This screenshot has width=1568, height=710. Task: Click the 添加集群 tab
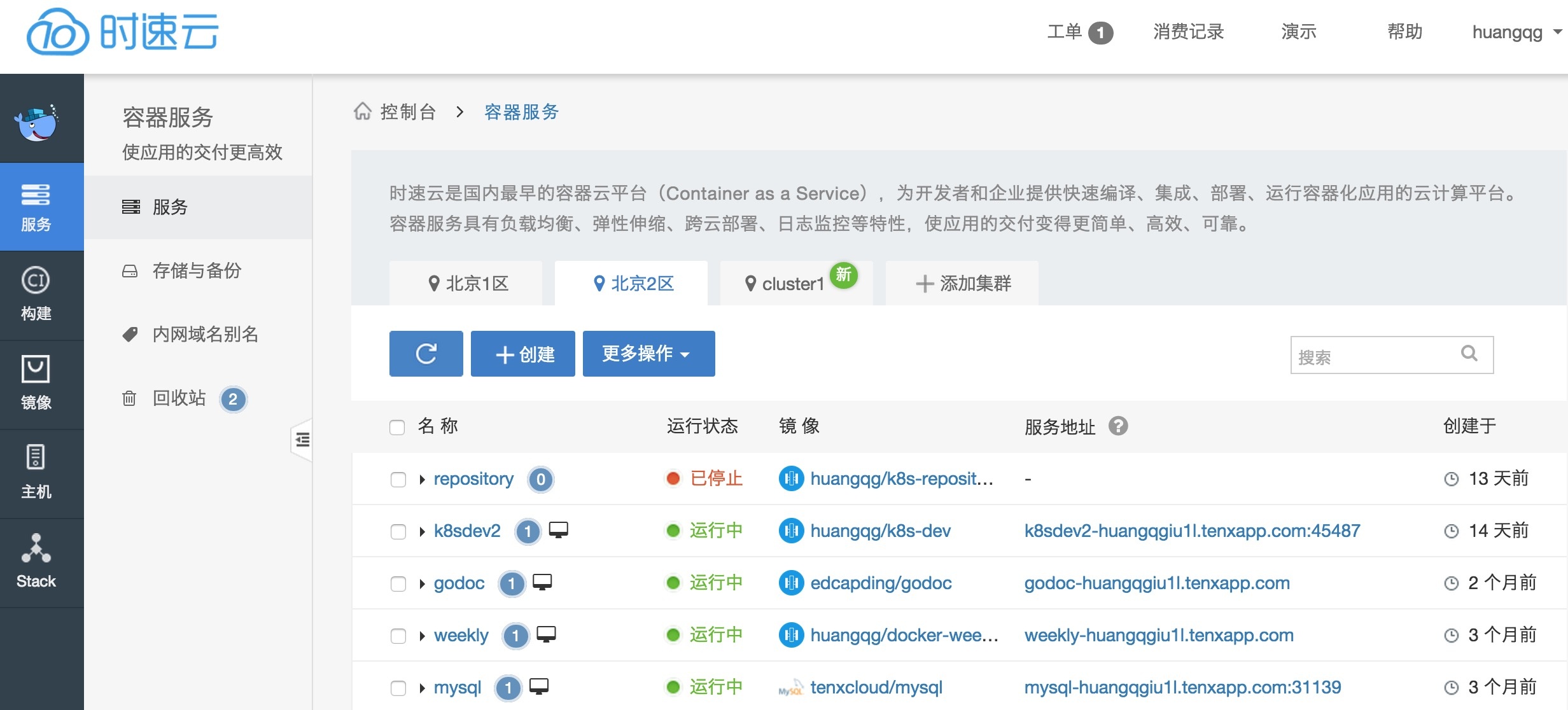(x=962, y=283)
